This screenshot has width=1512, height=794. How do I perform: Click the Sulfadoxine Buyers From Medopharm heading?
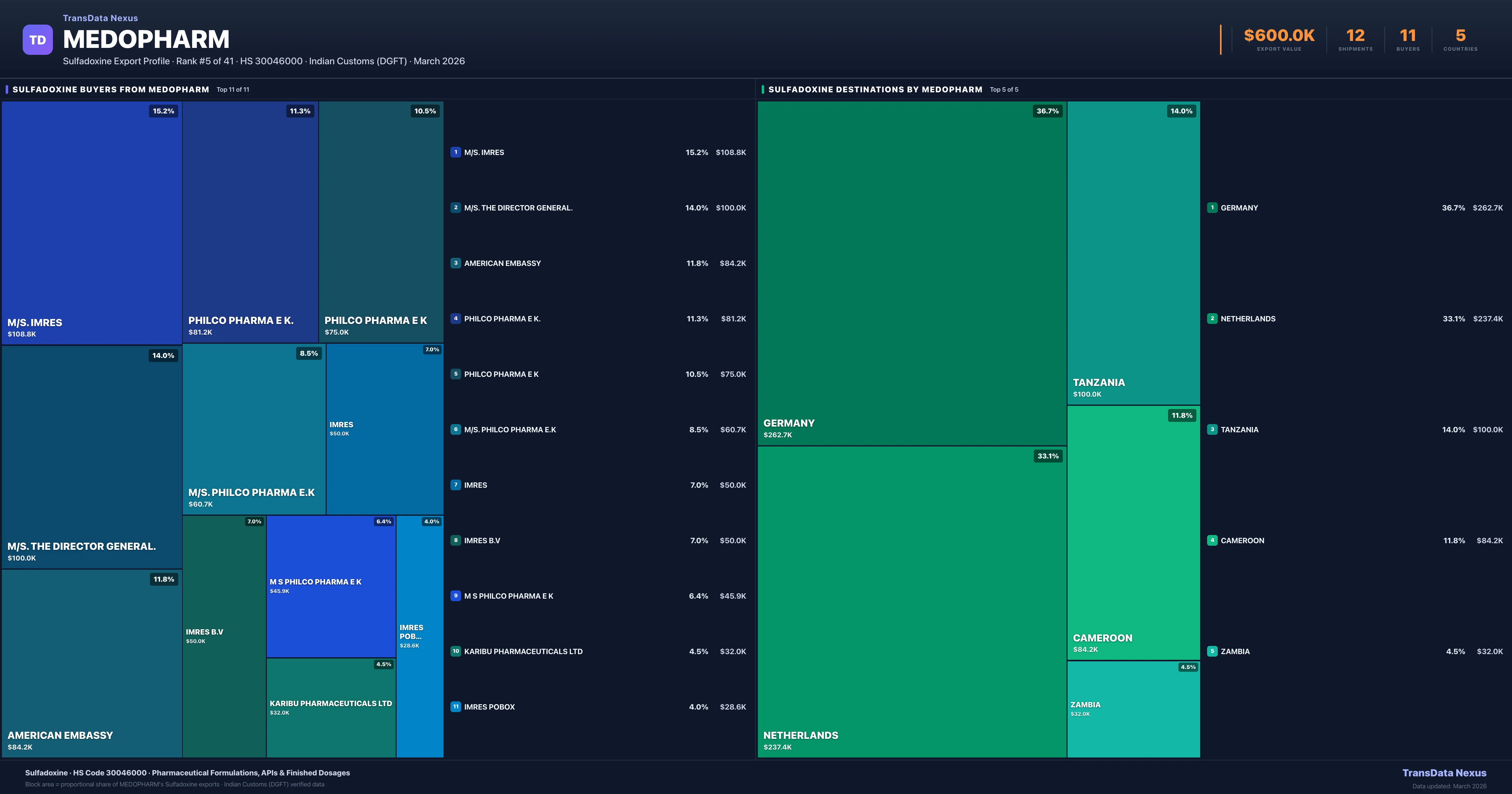tap(110, 89)
